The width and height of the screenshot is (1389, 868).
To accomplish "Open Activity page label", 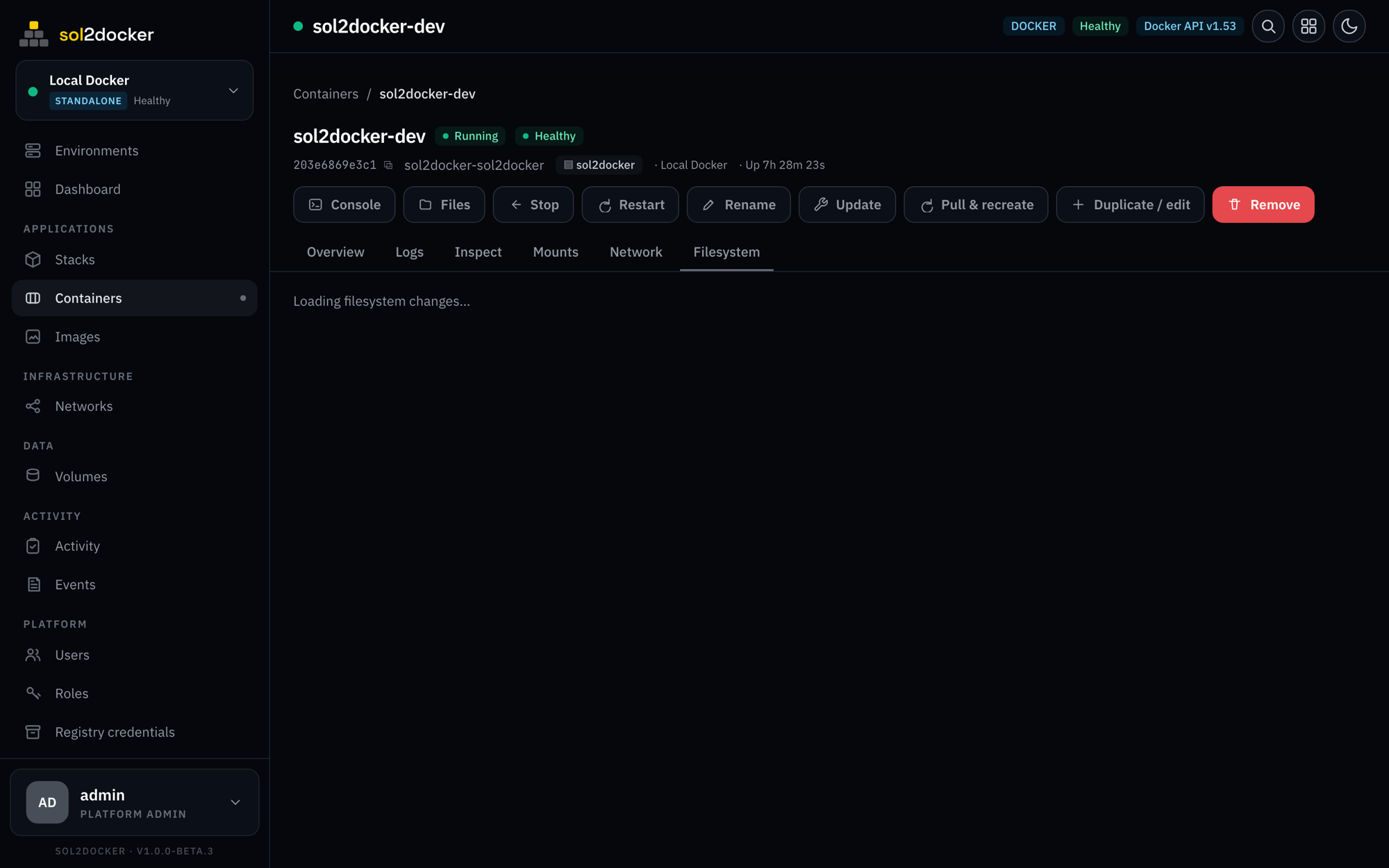I will click(x=77, y=546).
